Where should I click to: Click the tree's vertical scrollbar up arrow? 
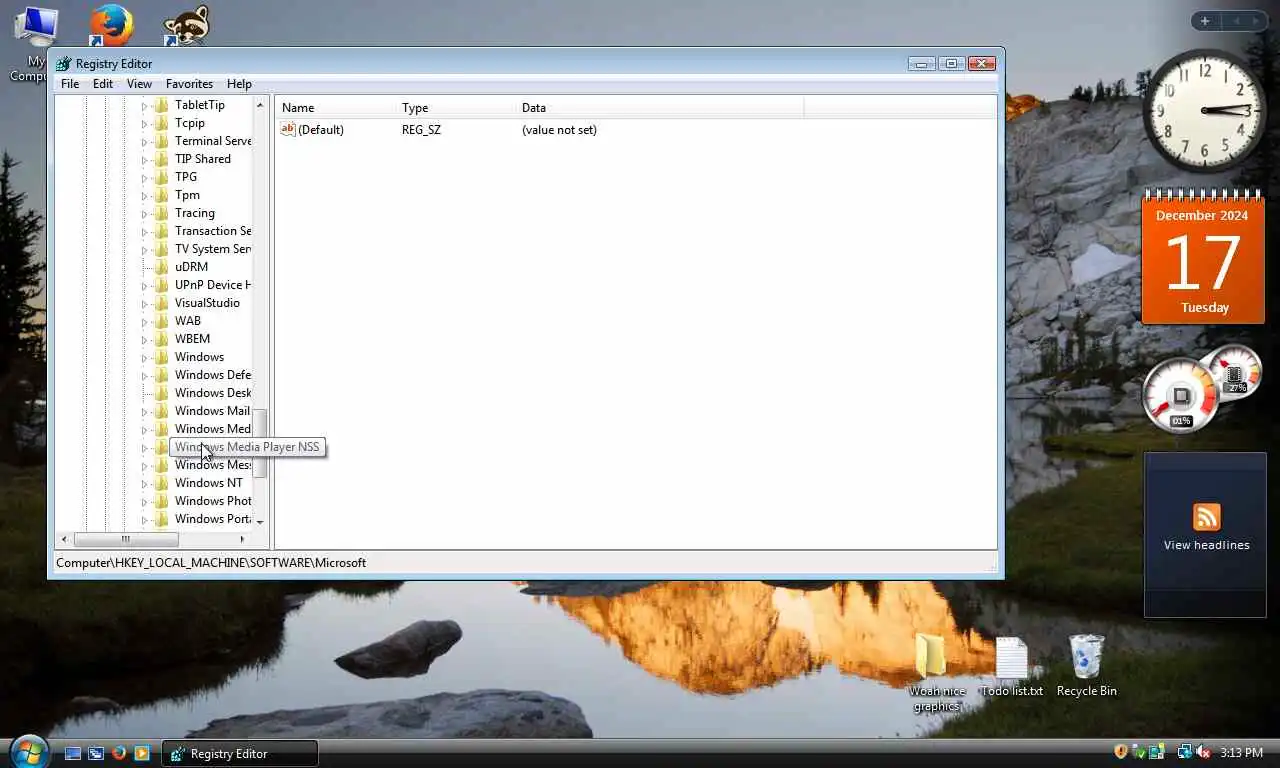point(260,105)
